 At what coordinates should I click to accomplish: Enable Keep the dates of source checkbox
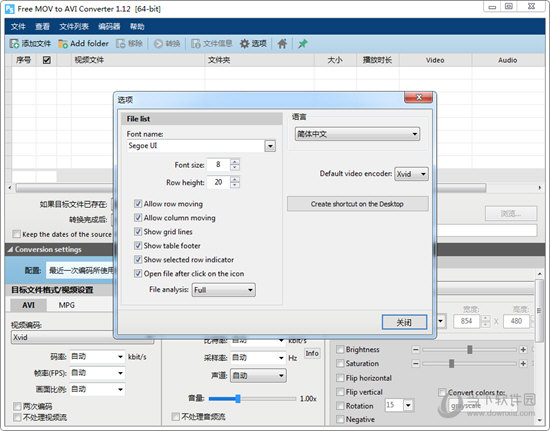(16, 234)
